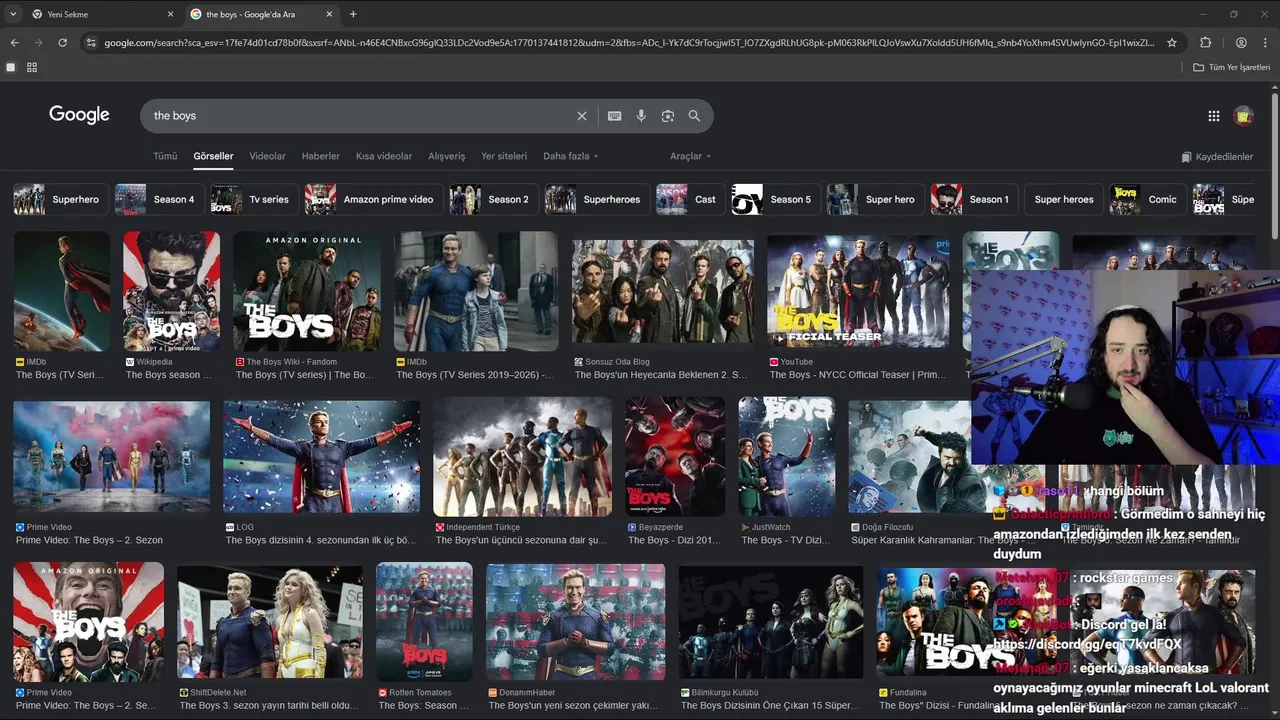
Task: Open The Boys Wiki Fandom thumbnail
Action: click(307, 291)
